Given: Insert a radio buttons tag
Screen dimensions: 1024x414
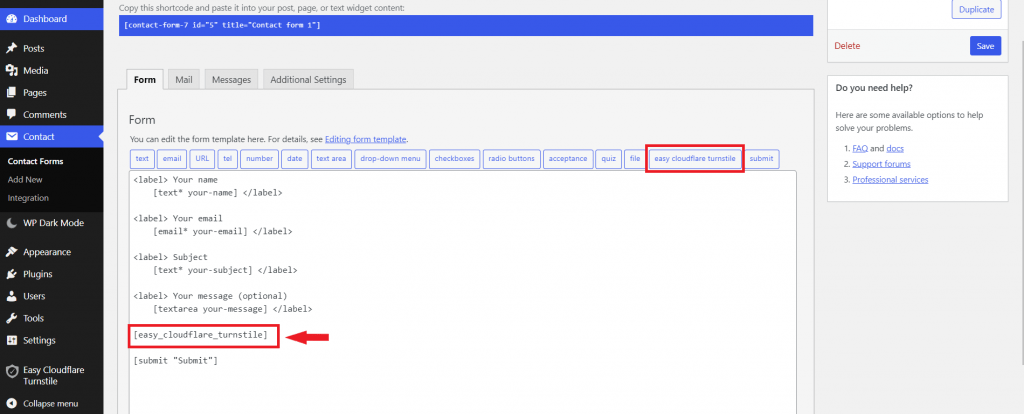Looking at the screenshot, I should (x=511, y=159).
